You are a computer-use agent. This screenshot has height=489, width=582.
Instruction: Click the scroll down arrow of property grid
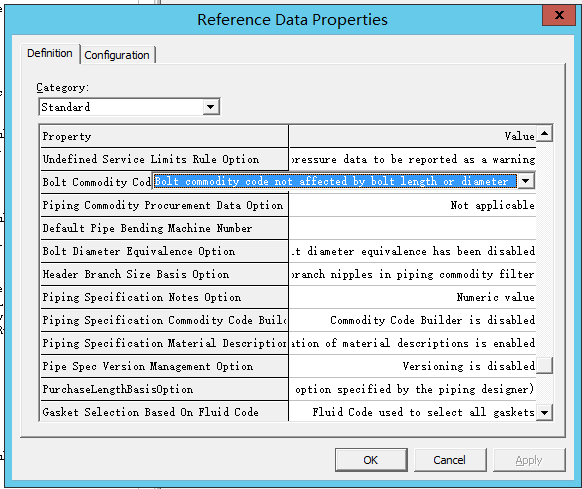(x=545, y=413)
